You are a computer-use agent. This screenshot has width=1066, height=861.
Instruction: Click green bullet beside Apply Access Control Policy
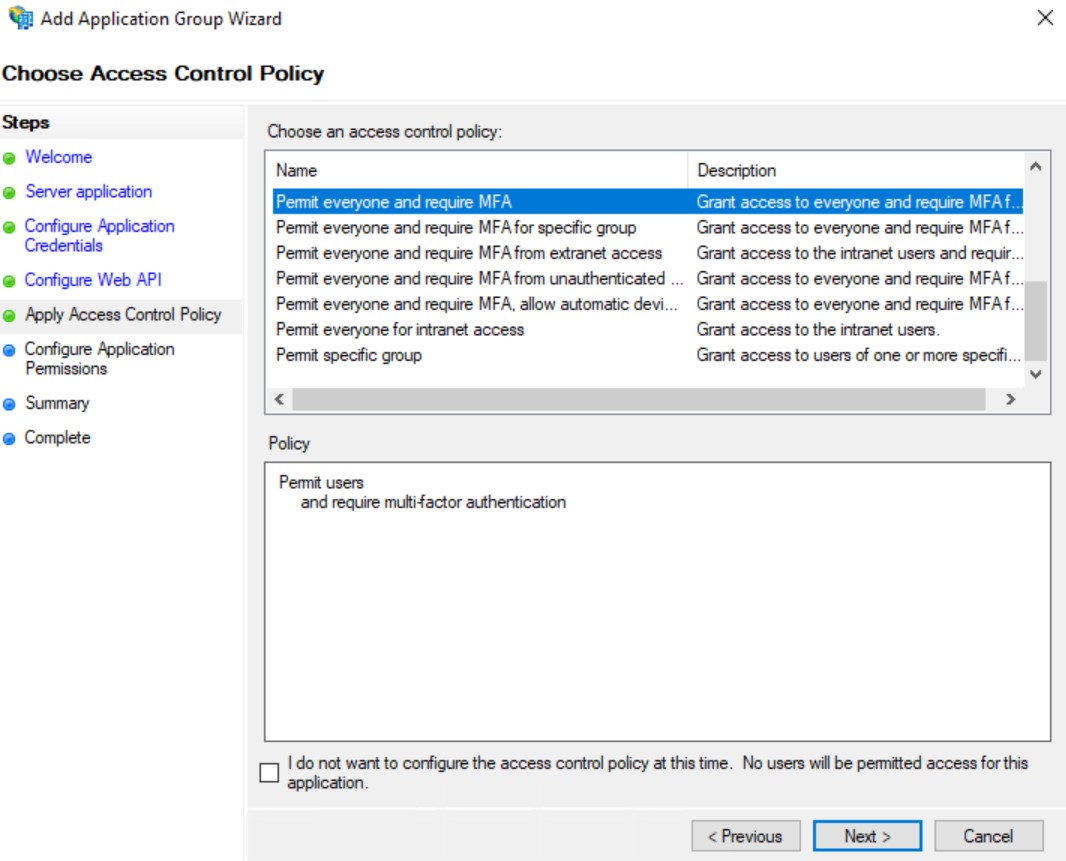coord(9,316)
